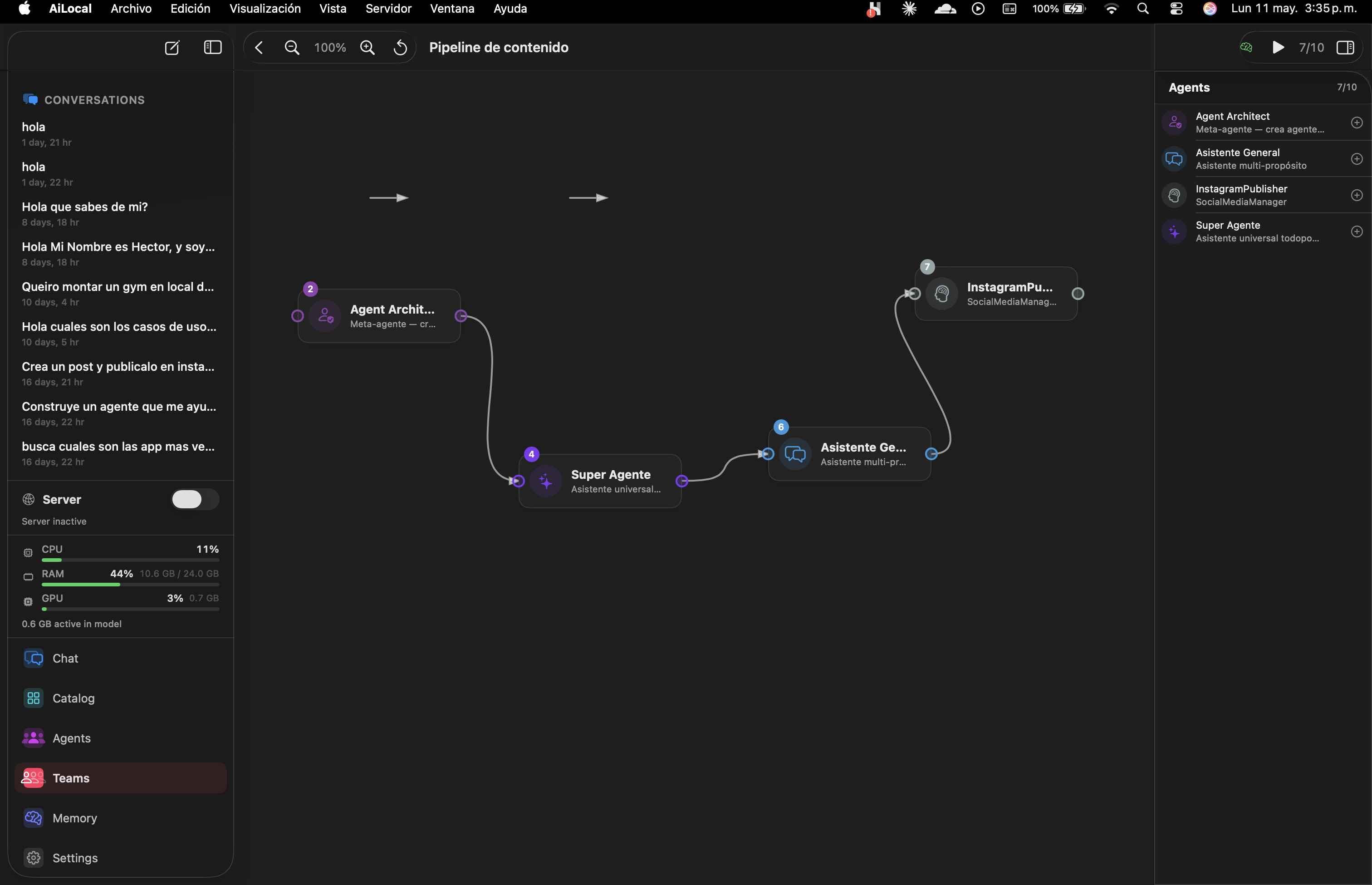This screenshot has width=1372, height=885.
Task: Click the output port of InstagramPublisher node
Action: tap(1078, 294)
